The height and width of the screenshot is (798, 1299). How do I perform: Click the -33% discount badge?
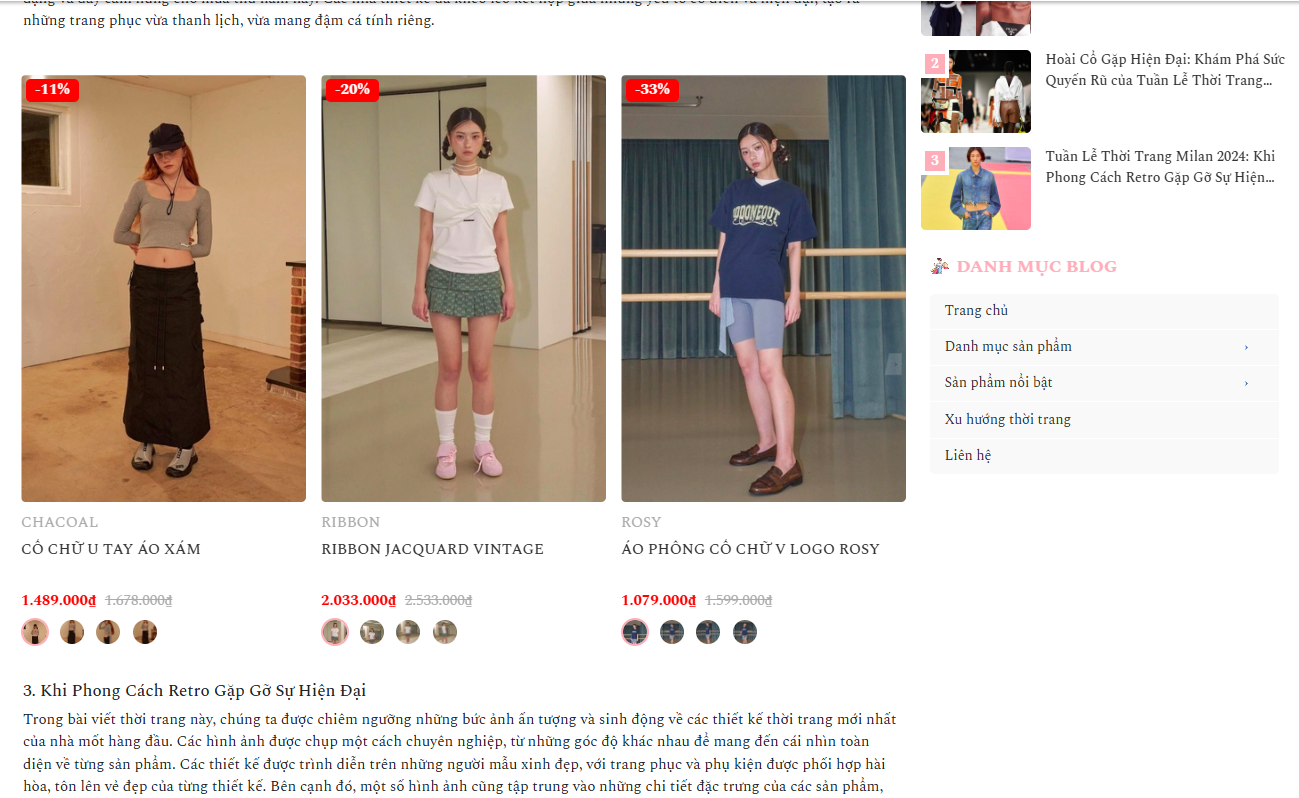click(652, 89)
